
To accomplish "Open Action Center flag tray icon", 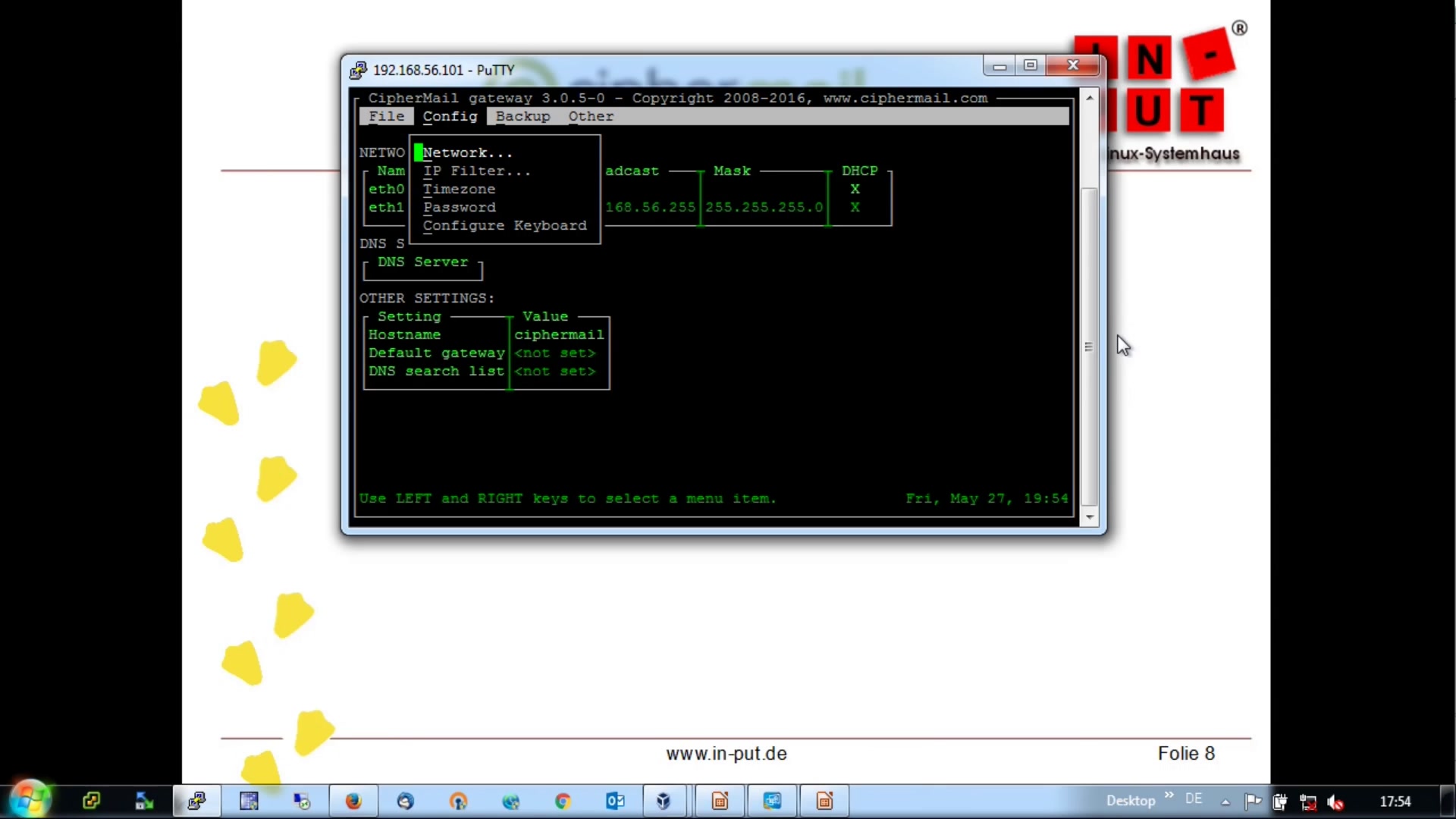I will click(x=1253, y=801).
